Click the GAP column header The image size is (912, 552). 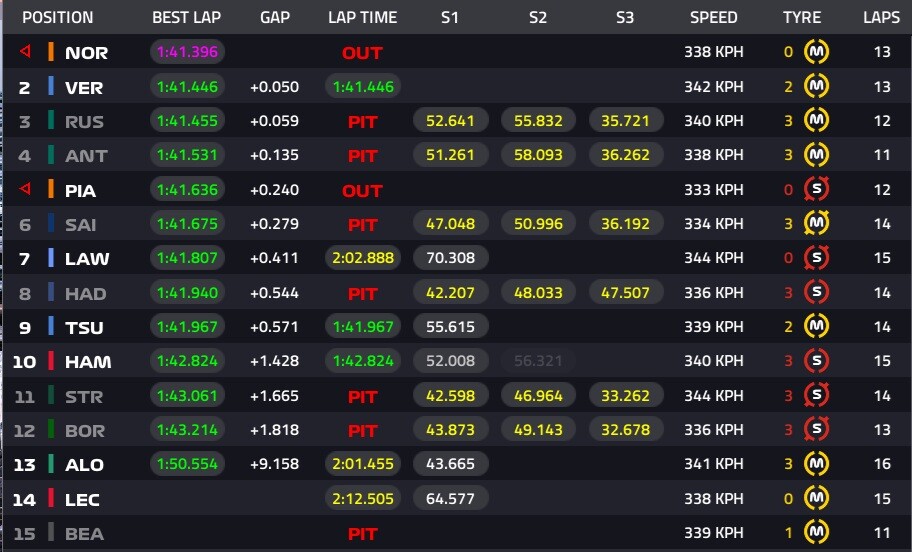pos(274,17)
